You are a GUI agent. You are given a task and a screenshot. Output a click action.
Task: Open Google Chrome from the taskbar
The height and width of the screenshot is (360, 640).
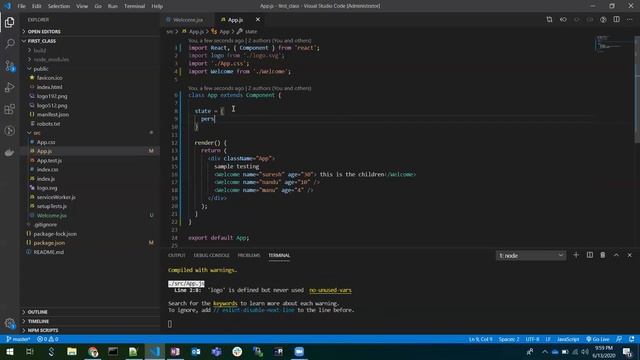(x=93, y=352)
